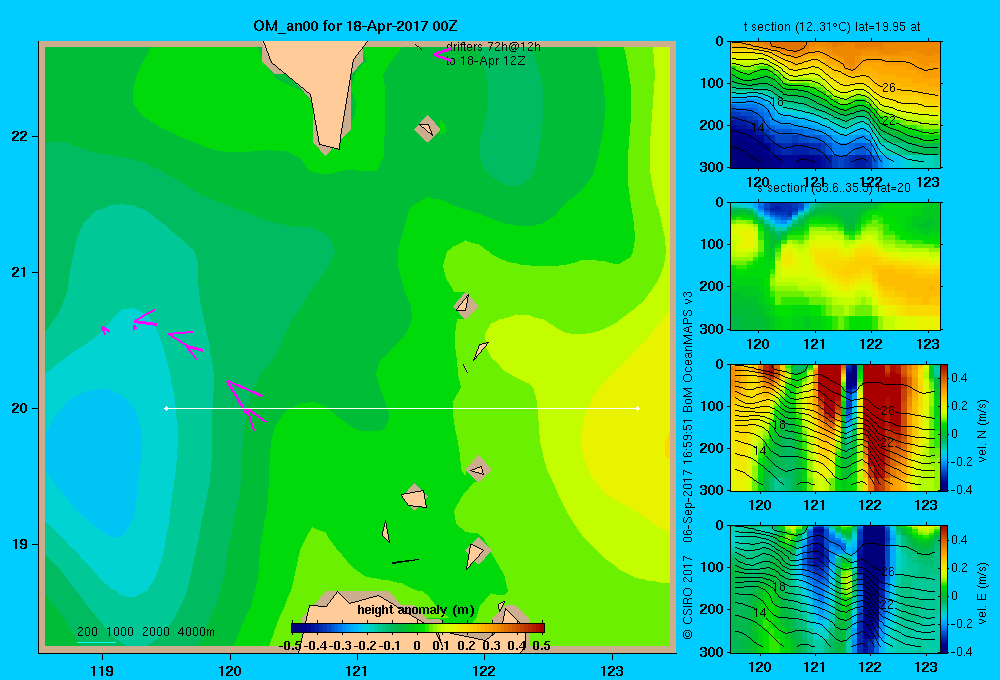Click latitude label 22 on the main map
1000x680 pixels.
[x=20, y=136]
